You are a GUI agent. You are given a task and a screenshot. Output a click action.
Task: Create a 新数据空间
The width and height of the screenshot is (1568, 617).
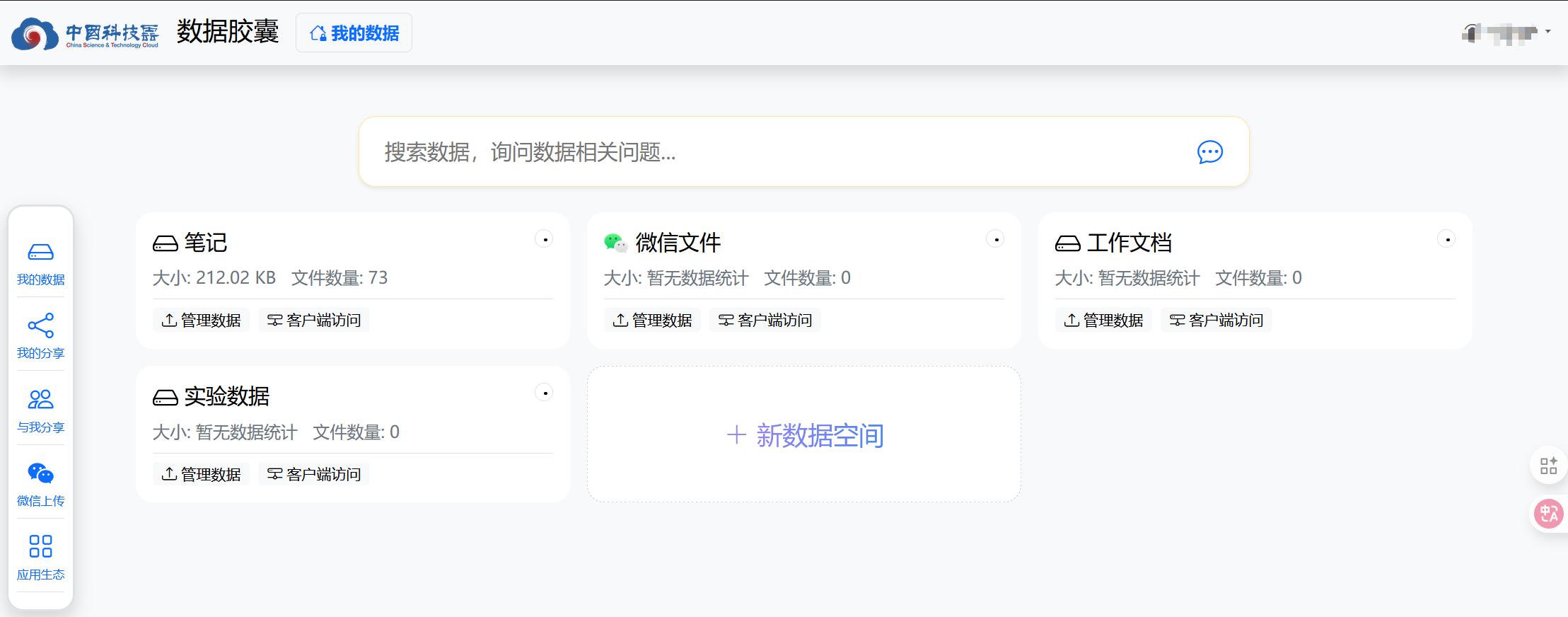[x=804, y=434]
